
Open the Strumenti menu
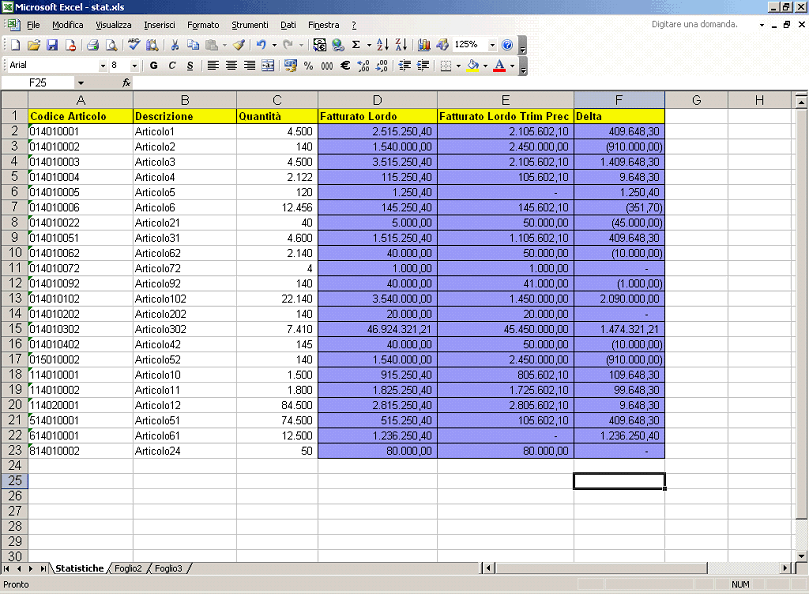pyautogui.click(x=250, y=25)
